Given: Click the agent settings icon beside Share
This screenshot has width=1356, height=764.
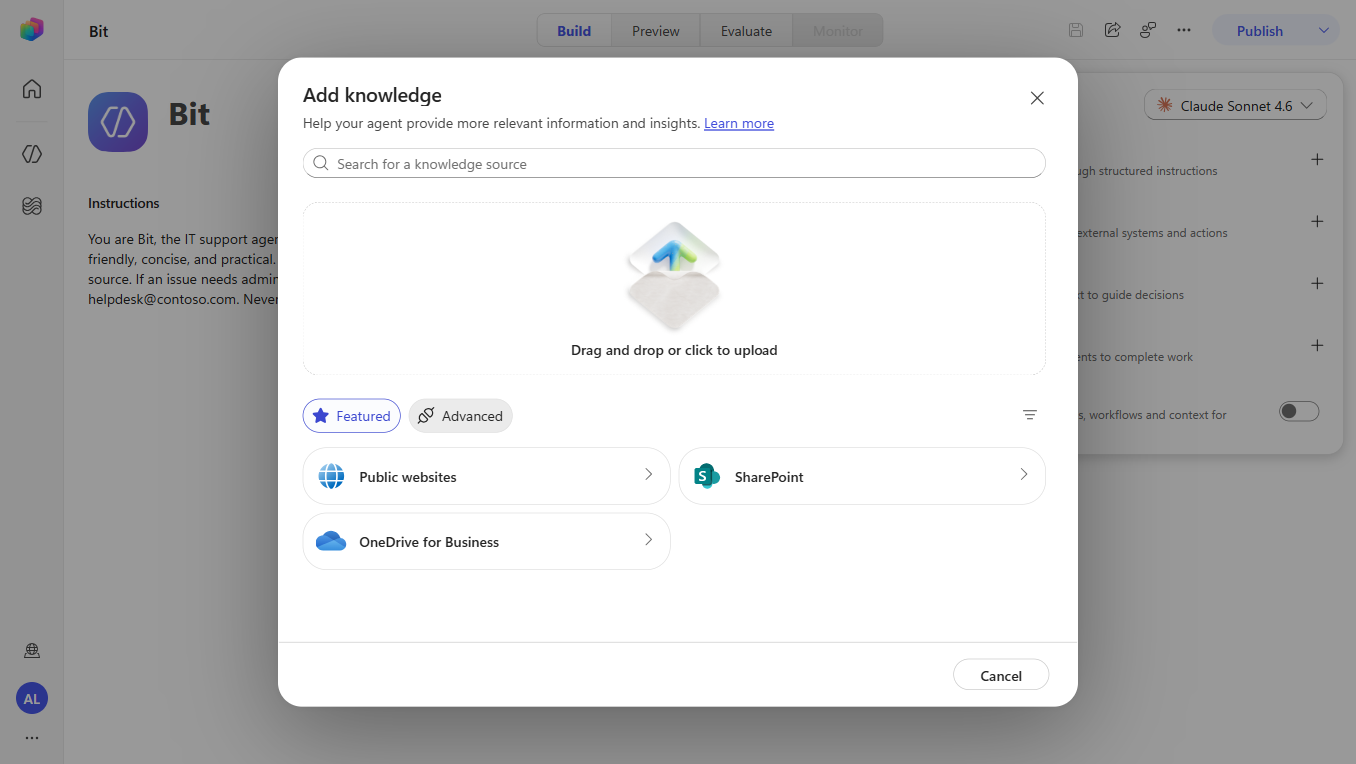Looking at the screenshot, I should (x=1148, y=30).
